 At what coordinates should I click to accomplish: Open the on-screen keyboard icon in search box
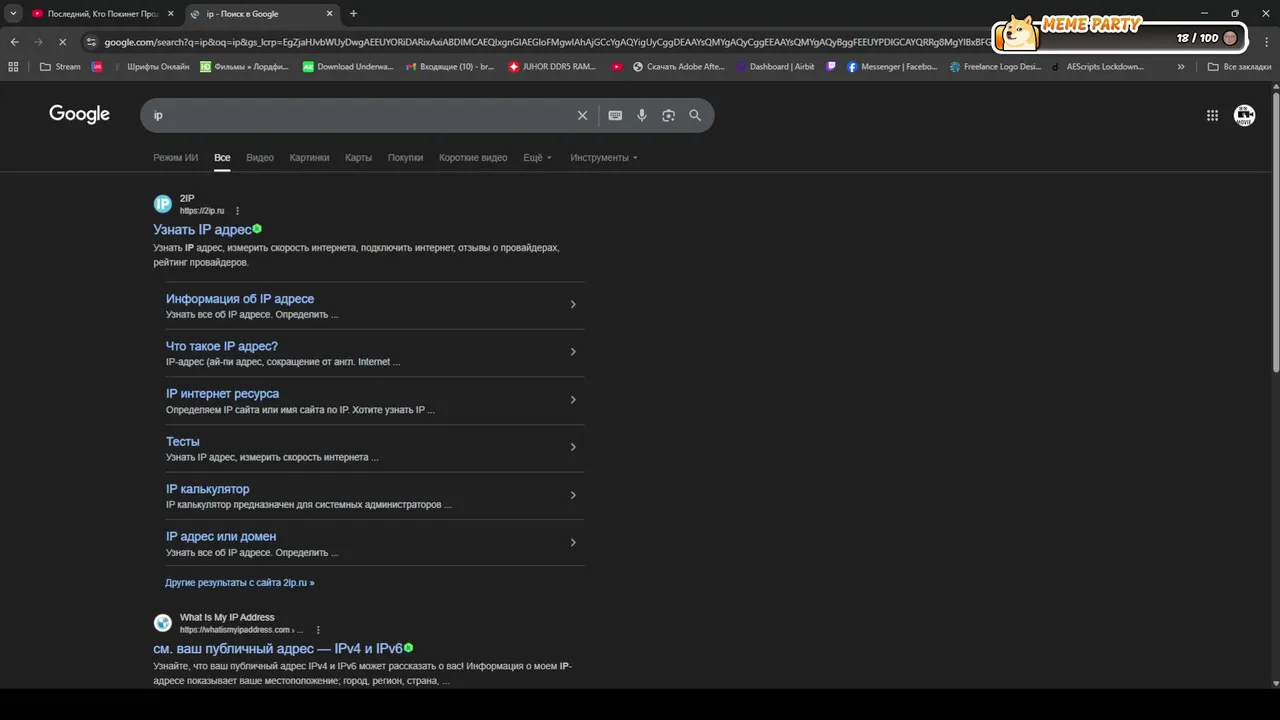[615, 115]
